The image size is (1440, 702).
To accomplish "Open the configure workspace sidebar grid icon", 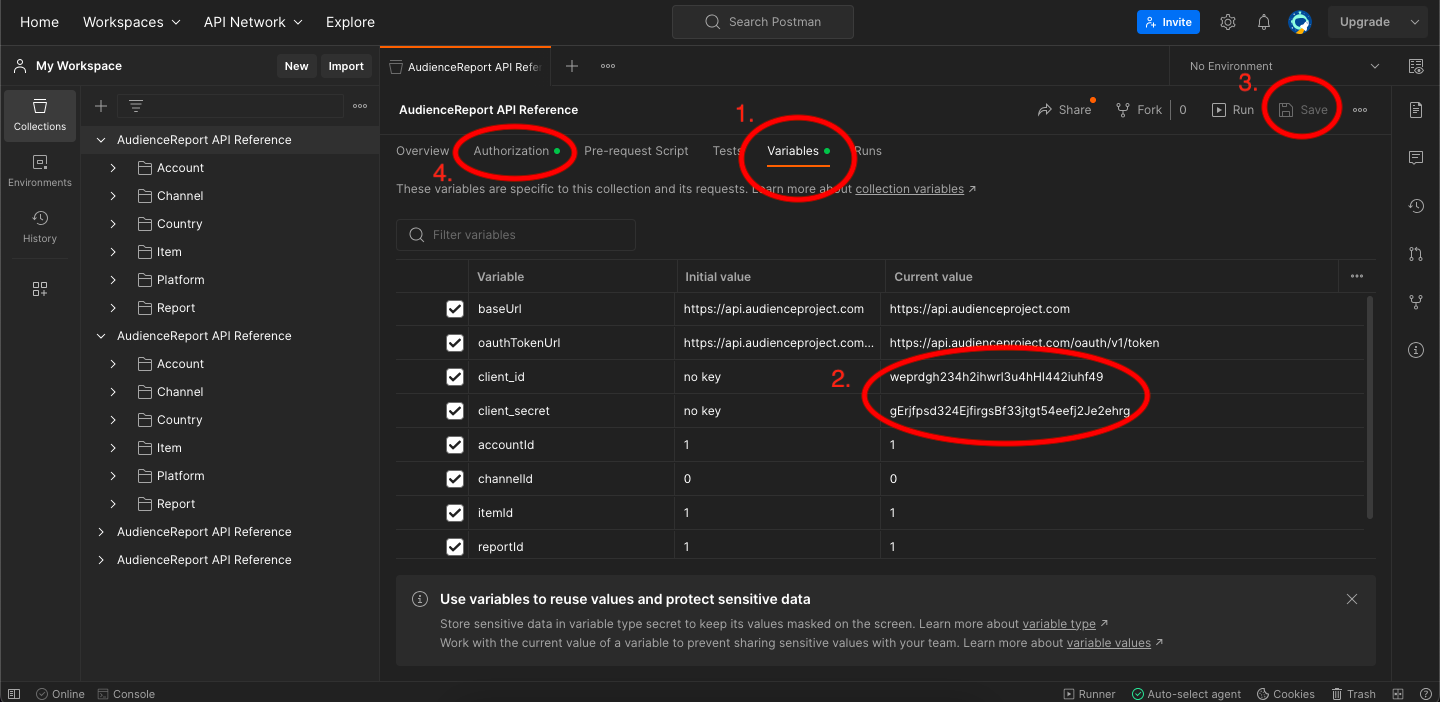I will [40, 289].
